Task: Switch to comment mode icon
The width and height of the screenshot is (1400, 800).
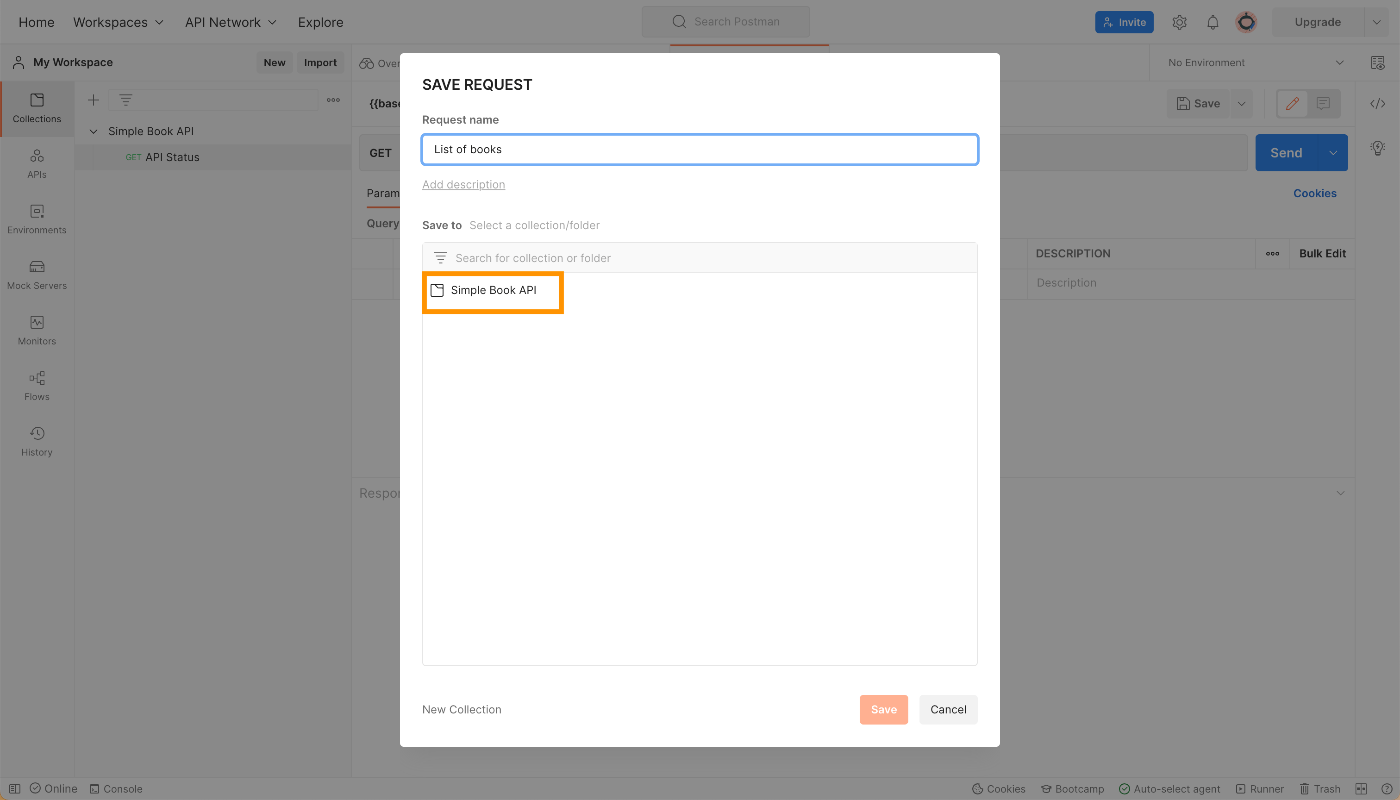Action: (x=1323, y=103)
